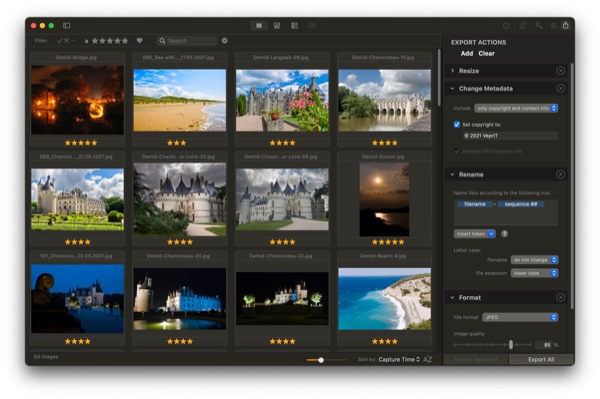
Task: Remove the Resize export action
Action: pyautogui.click(x=561, y=71)
